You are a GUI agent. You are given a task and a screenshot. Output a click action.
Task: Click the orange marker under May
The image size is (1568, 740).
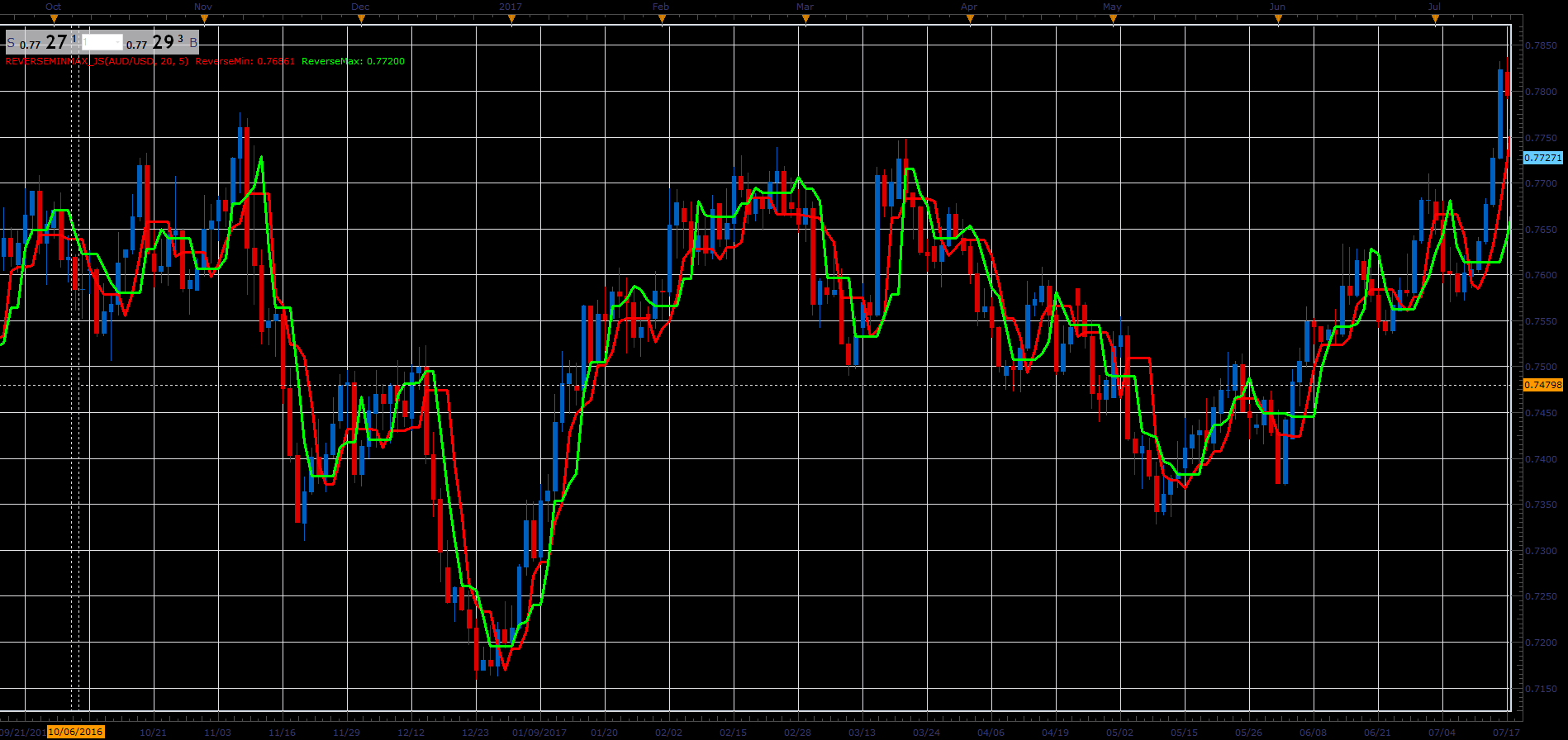[x=1113, y=18]
